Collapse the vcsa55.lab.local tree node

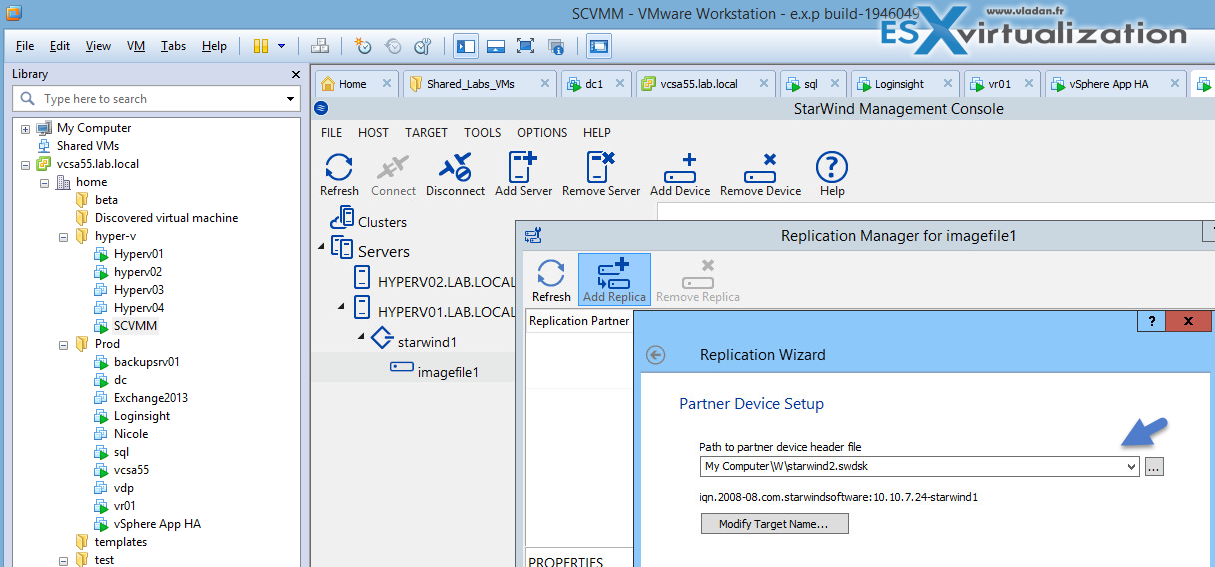click(26, 164)
